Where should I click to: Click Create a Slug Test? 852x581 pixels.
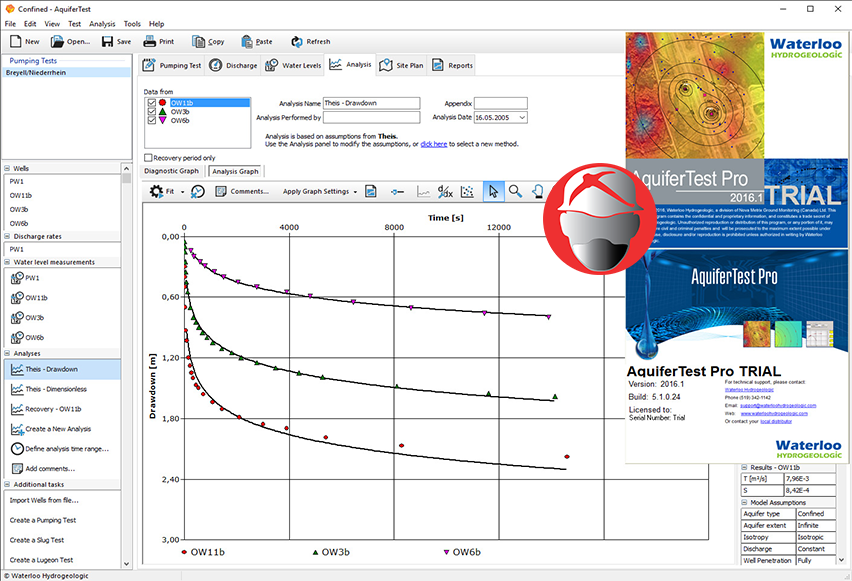pos(36,540)
